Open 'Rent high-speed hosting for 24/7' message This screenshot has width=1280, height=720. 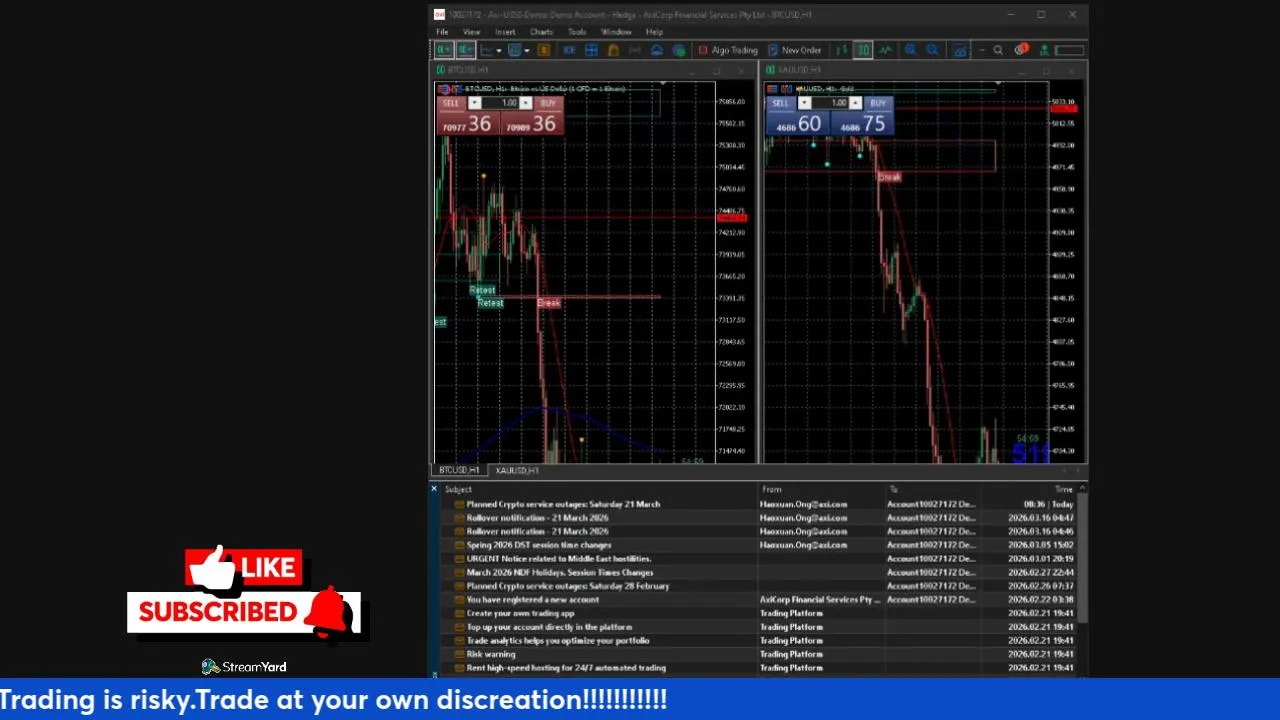566,668
